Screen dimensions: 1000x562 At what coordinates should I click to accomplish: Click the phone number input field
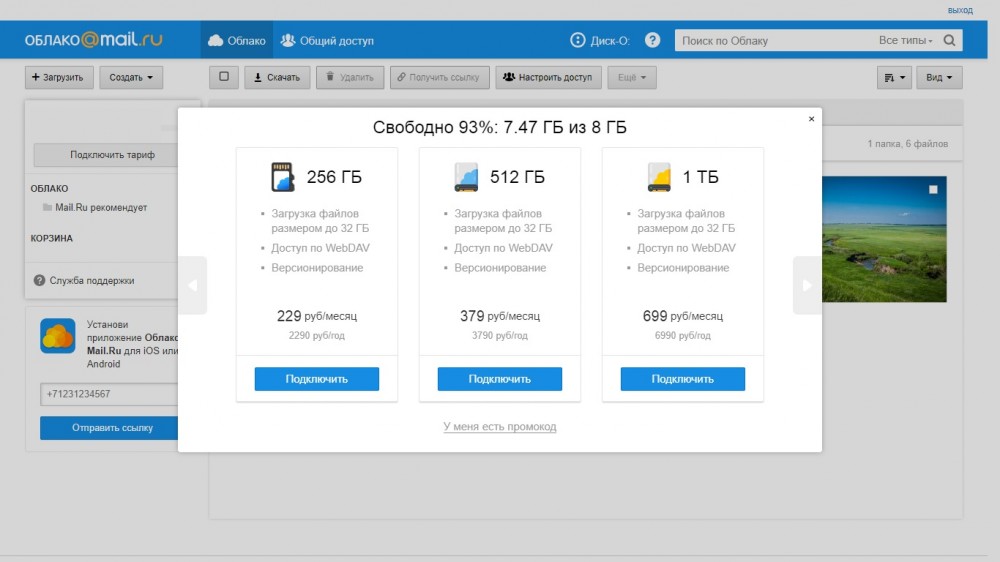[108, 394]
